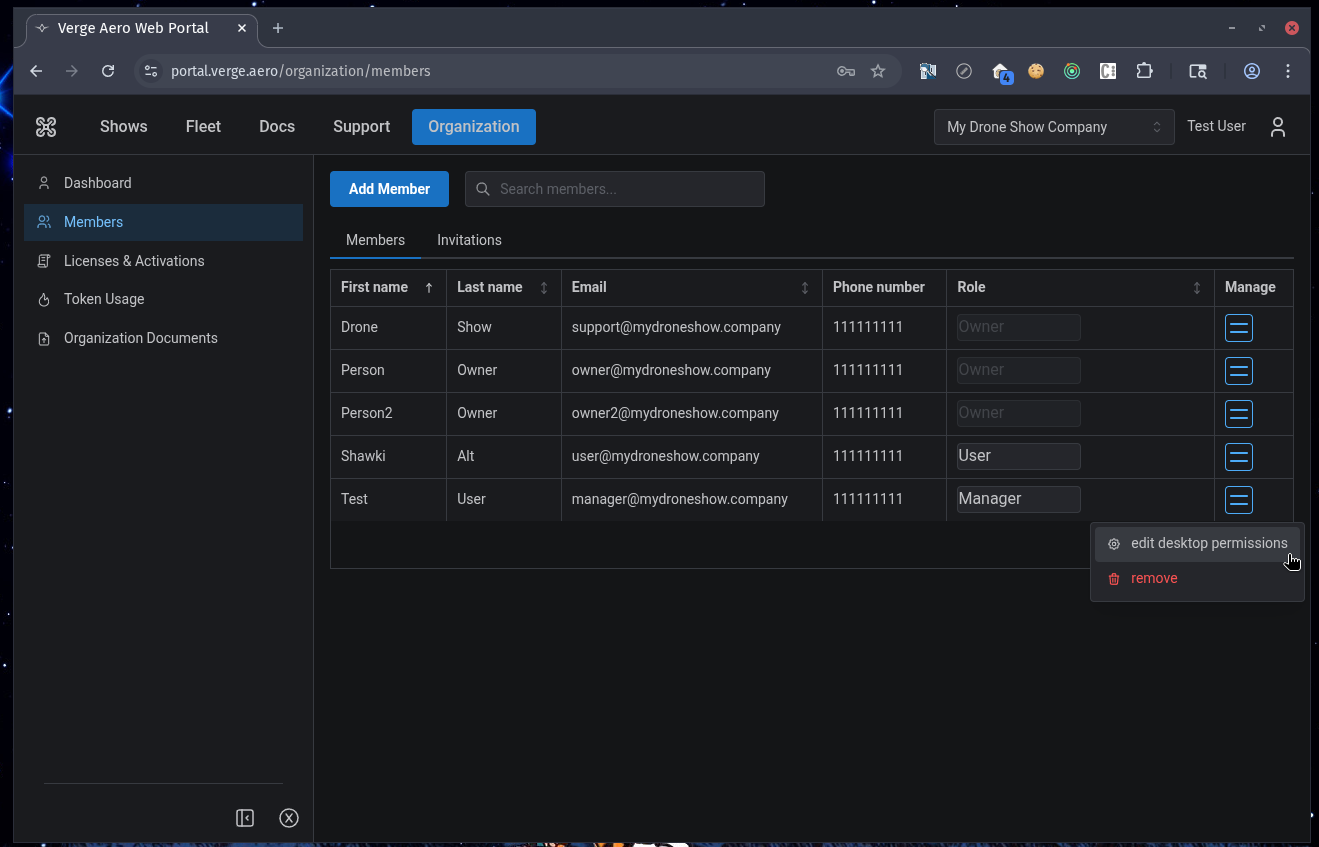
Task: Open browser extensions puzzle icon
Action: point(1144,71)
